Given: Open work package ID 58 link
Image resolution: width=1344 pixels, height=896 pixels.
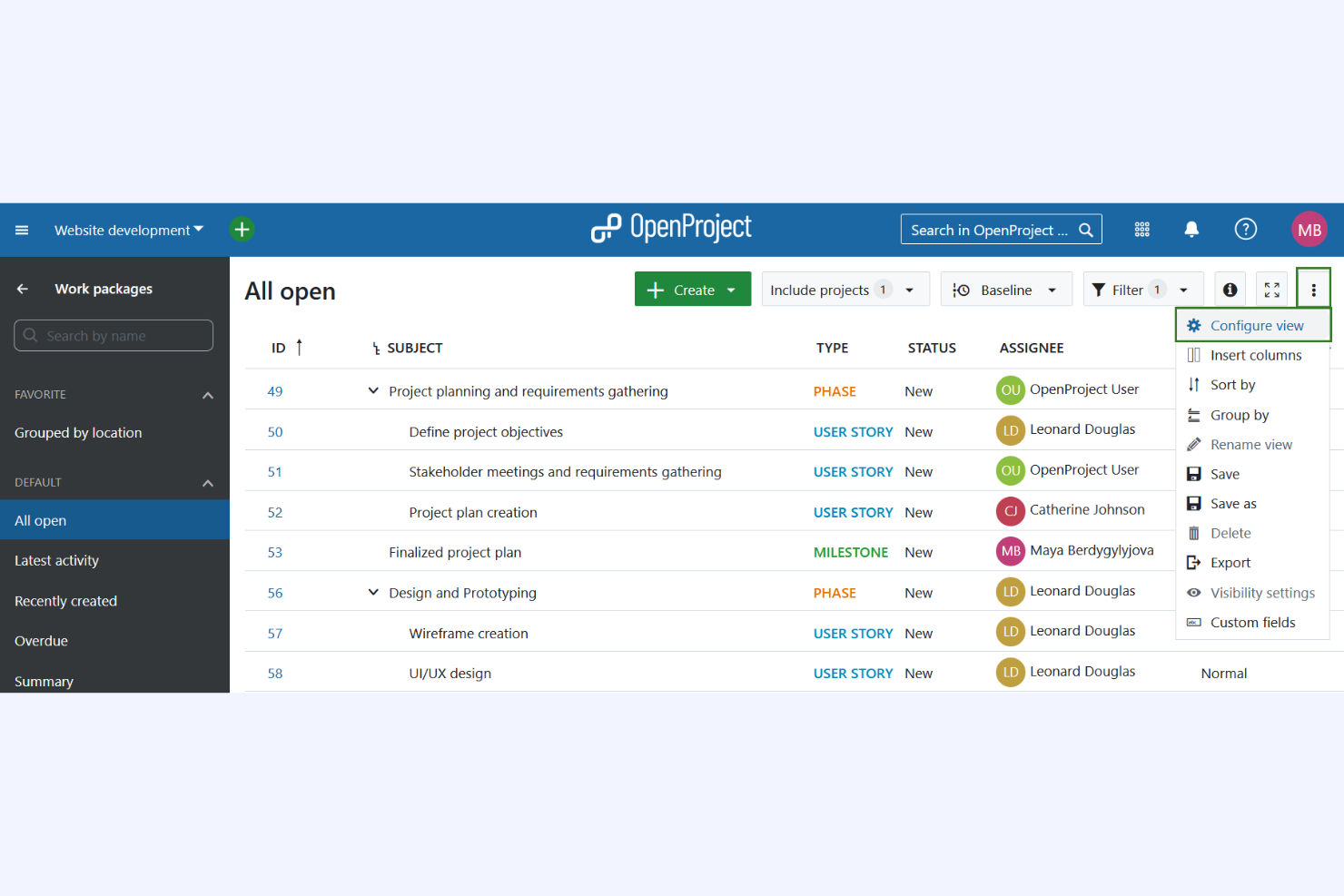Looking at the screenshot, I should click(275, 674).
